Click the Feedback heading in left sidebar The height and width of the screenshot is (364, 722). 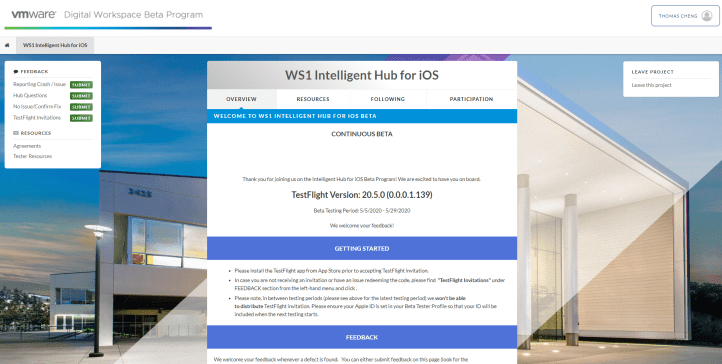click(31, 72)
